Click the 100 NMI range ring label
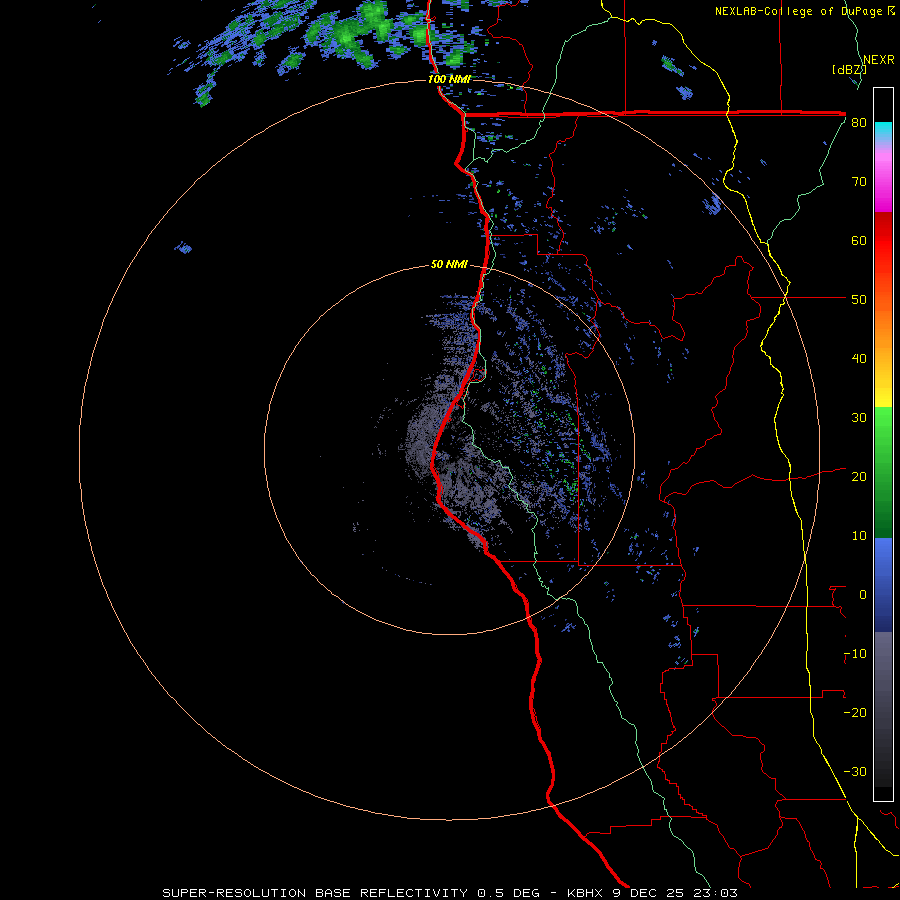The width and height of the screenshot is (900, 900). pyautogui.click(x=449, y=79)
